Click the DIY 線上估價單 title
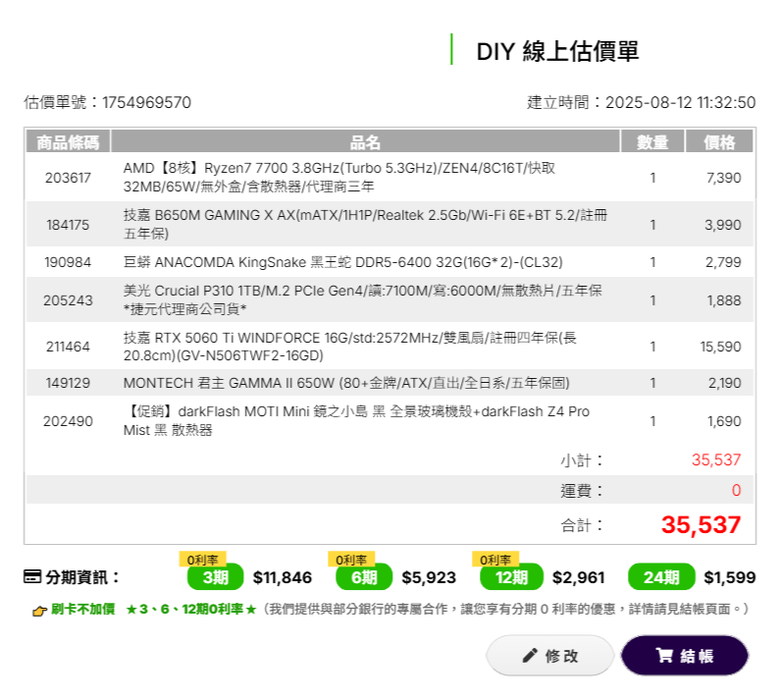This screenshot has width=780, height=700. click(x=557, y=51)
